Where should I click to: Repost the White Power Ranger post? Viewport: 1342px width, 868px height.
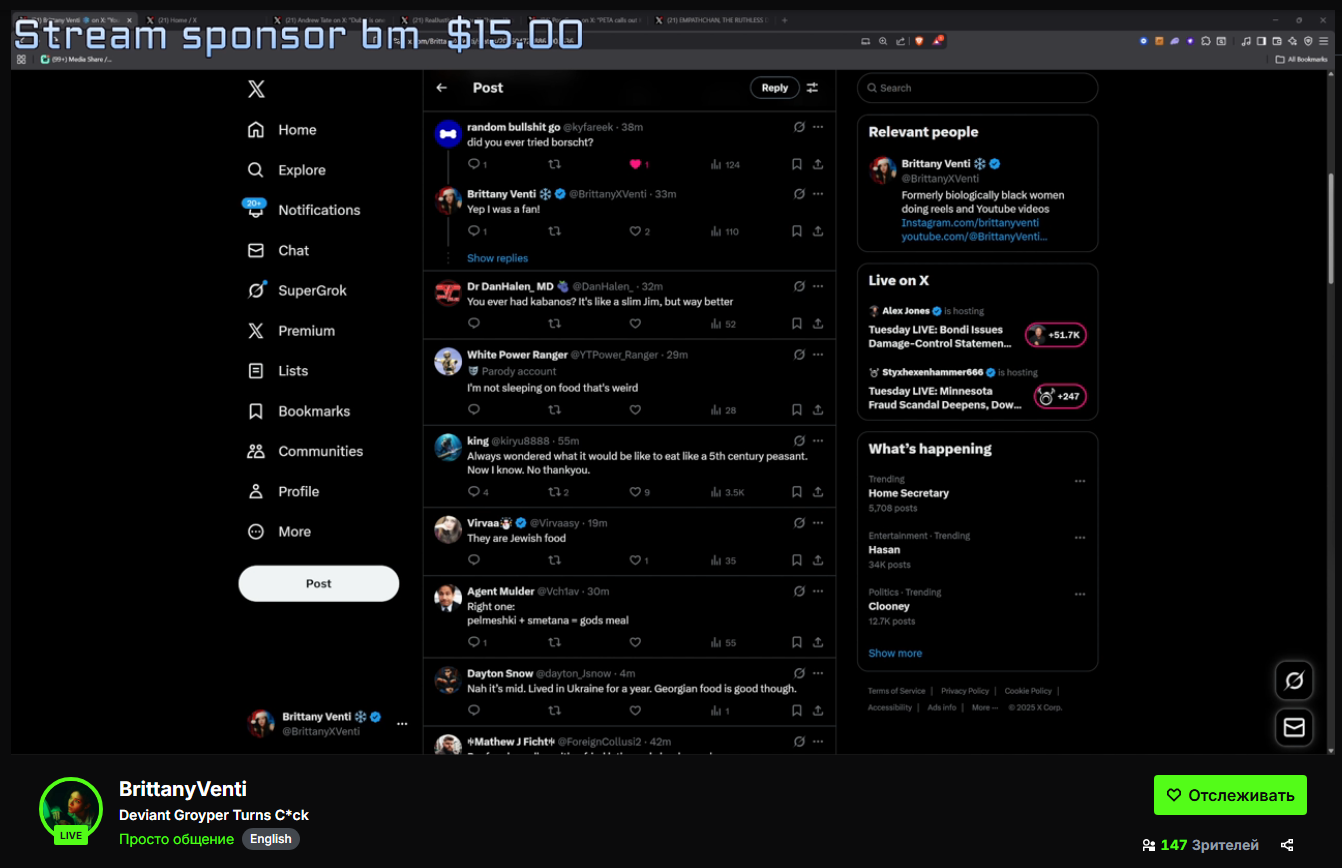[x=555, y=410]
